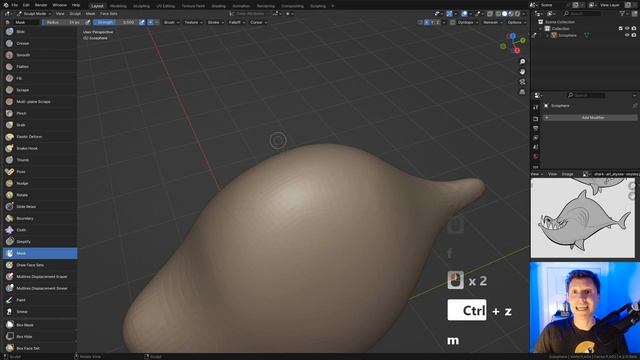The height and width of the screenshot is (360, 640).
Task: Enable solid viewport shading mode
Action: (504, 13)
